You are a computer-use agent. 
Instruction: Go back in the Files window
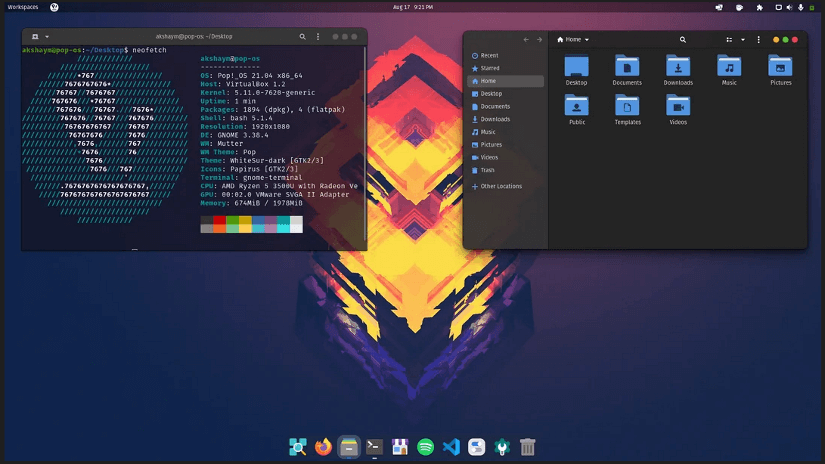[x=526, y=39]
